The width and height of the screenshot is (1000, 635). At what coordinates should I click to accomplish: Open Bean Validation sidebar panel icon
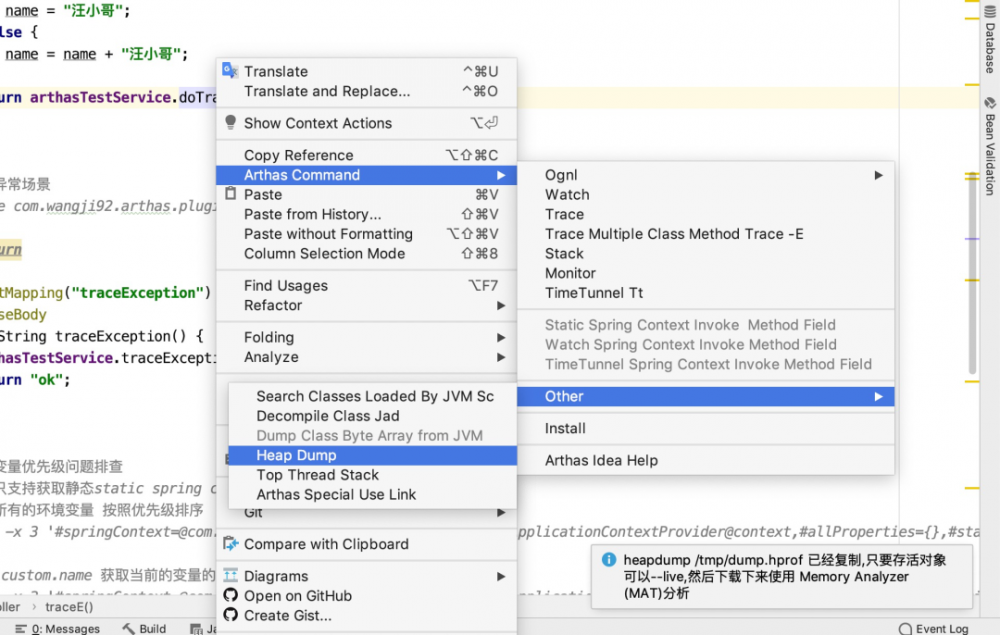coord(990,103)
